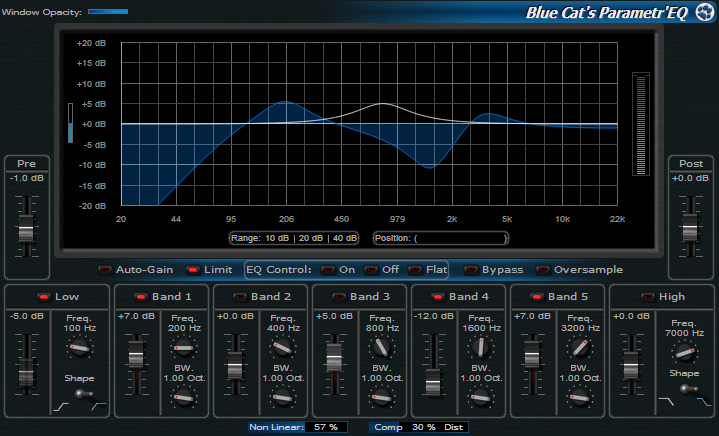The width and height of the screenshot is (719, 436).
Task: Click the Low band 100 Hz value
Action: click(80, 328)
